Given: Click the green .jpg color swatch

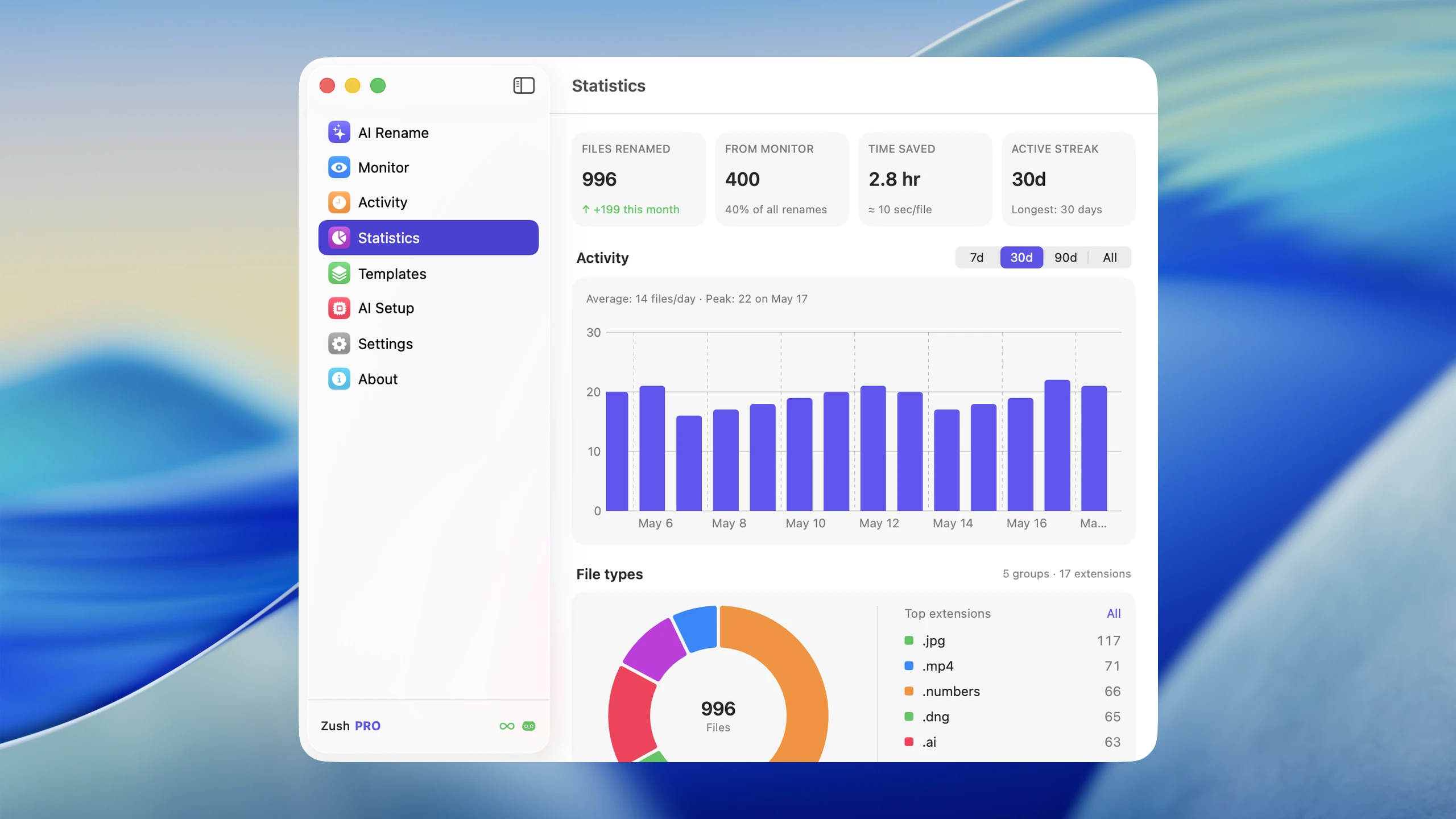Looking at the screenshot, I should click(x=909, y=641).
